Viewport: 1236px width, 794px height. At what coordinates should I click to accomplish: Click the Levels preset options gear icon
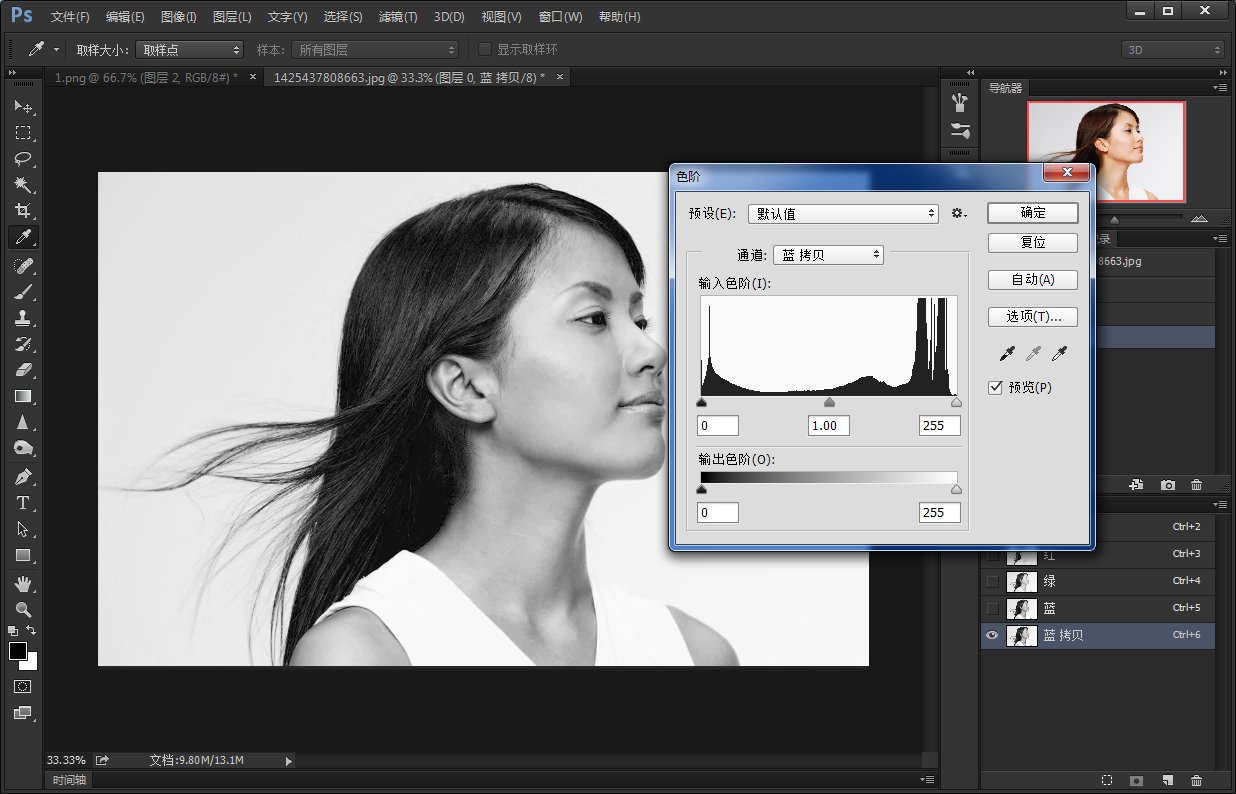pos(958,213)
